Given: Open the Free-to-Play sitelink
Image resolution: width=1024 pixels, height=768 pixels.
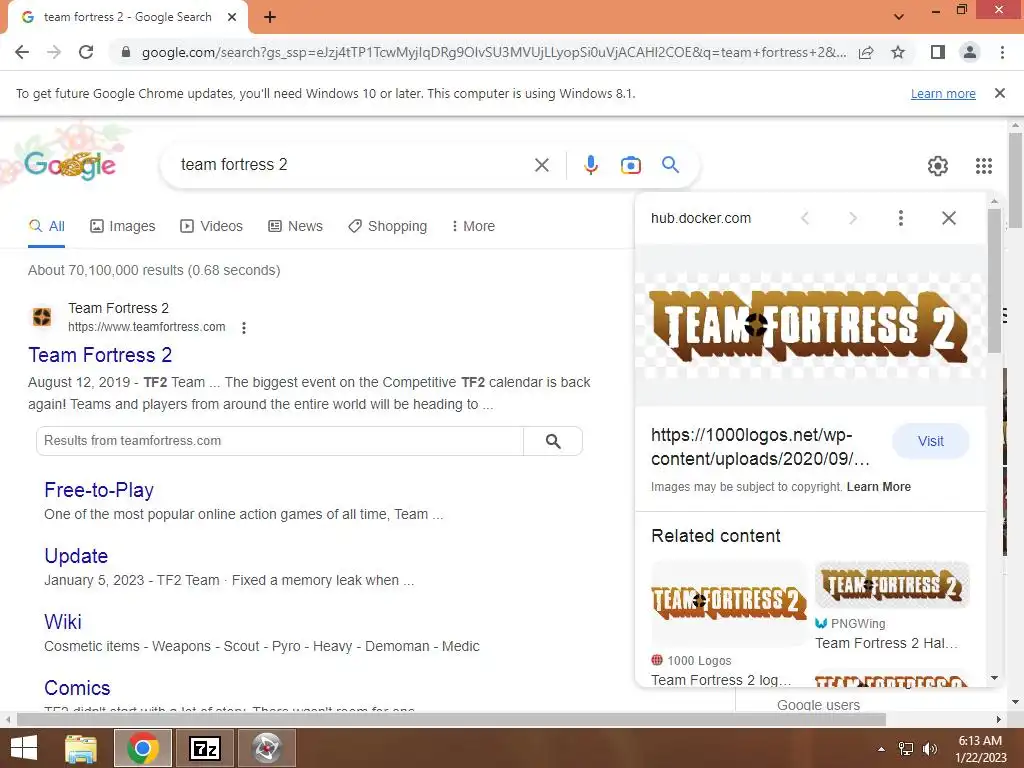Looking at the screenshot, I should pyautogui.click(x=99, y=490).
